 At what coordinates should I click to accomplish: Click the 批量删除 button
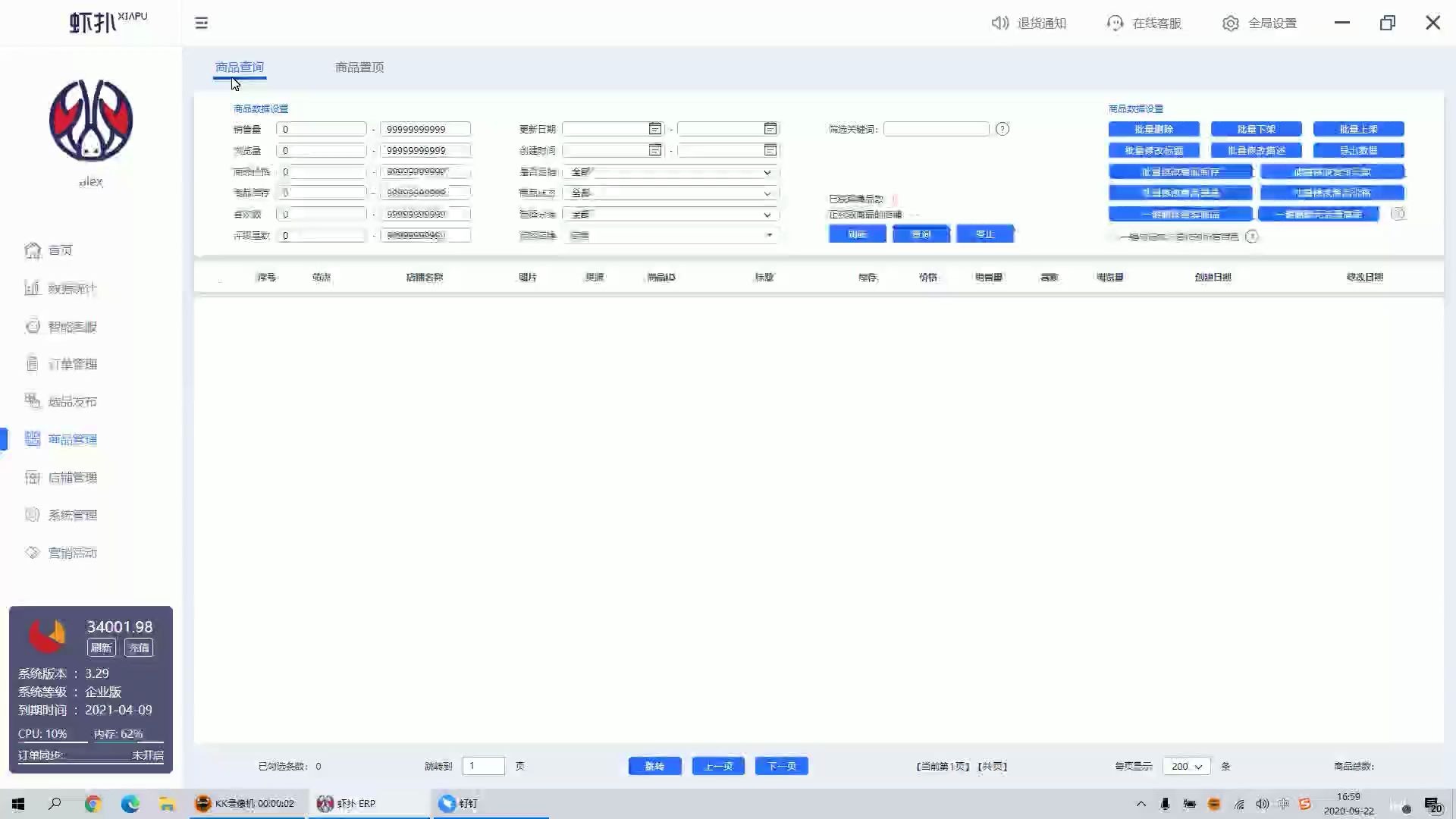(x=1153, y=129)
